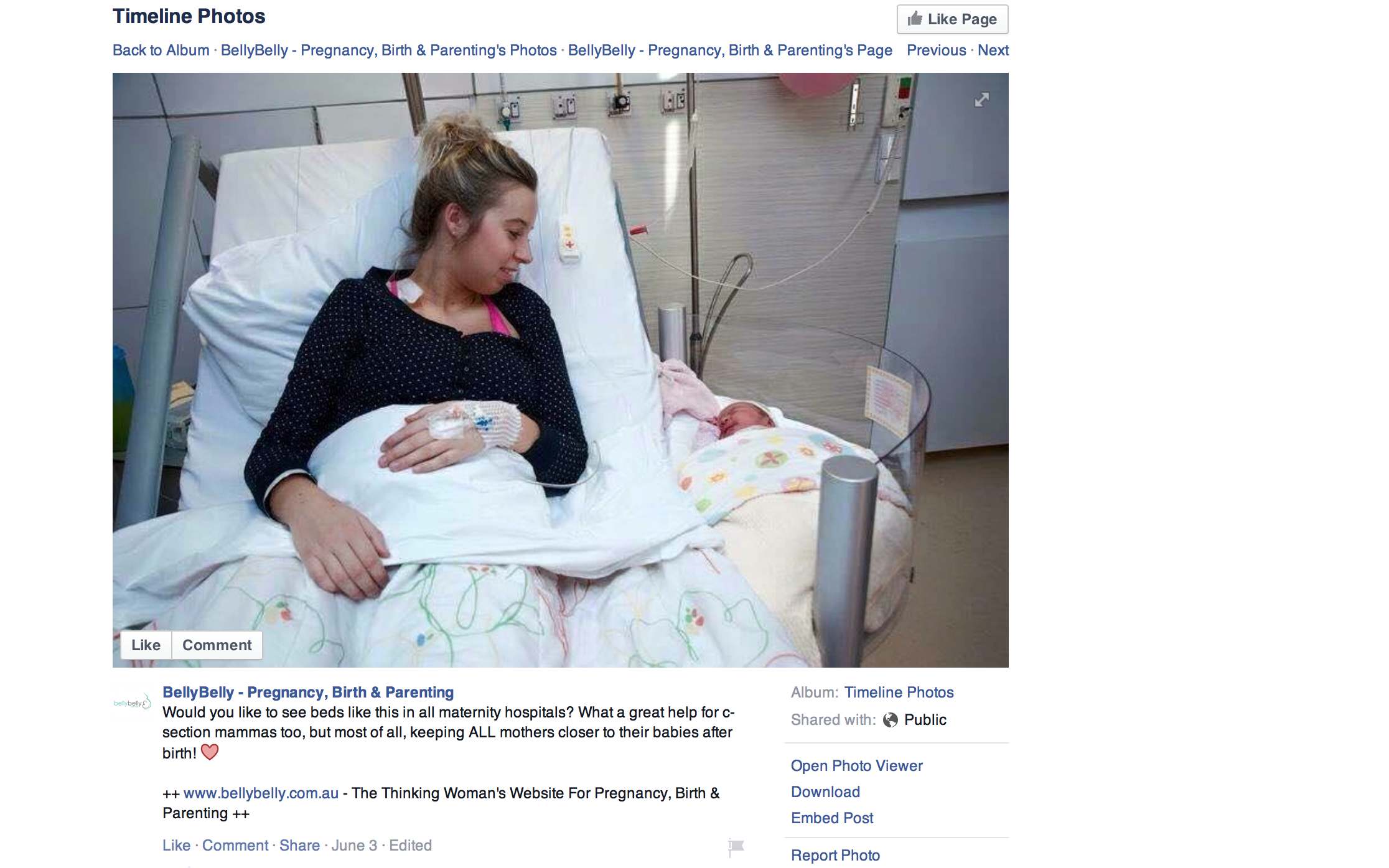1389x868 pixels.
Task: Open Back to Album link
Action: pos(161,50)
